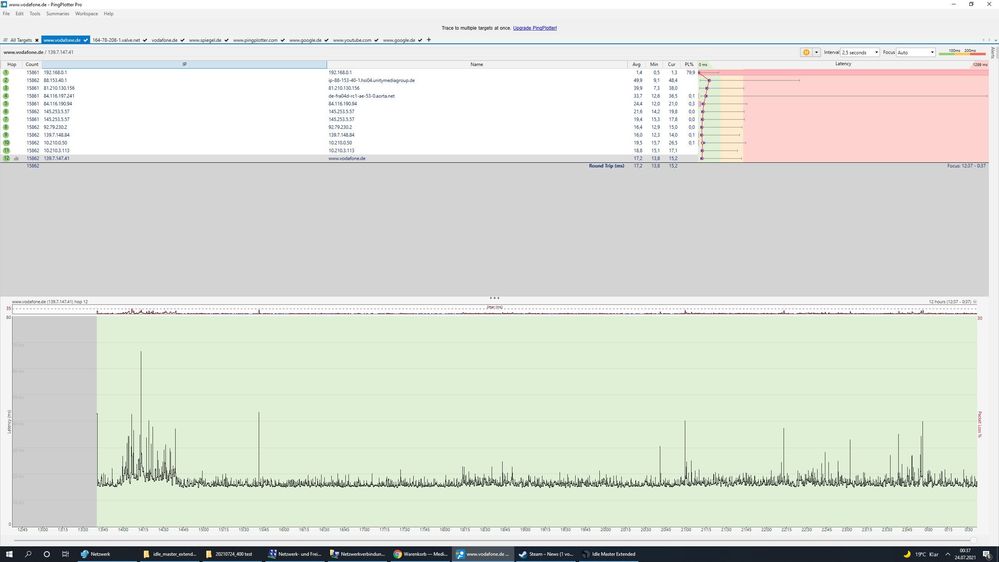Click the green hop 4 icon
Screen dimensions: 999x562
[x=6, y=96]
